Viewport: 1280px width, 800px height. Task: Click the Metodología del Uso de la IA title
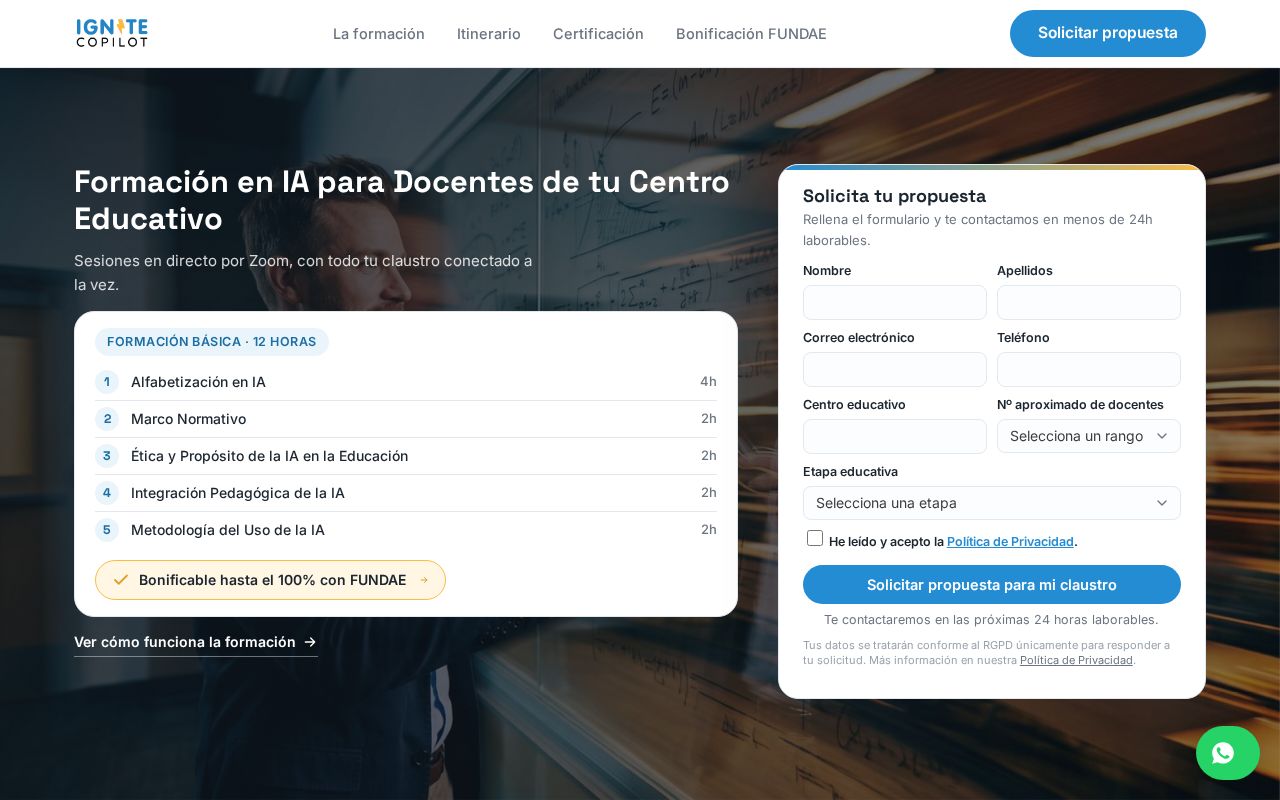[228, 530]
